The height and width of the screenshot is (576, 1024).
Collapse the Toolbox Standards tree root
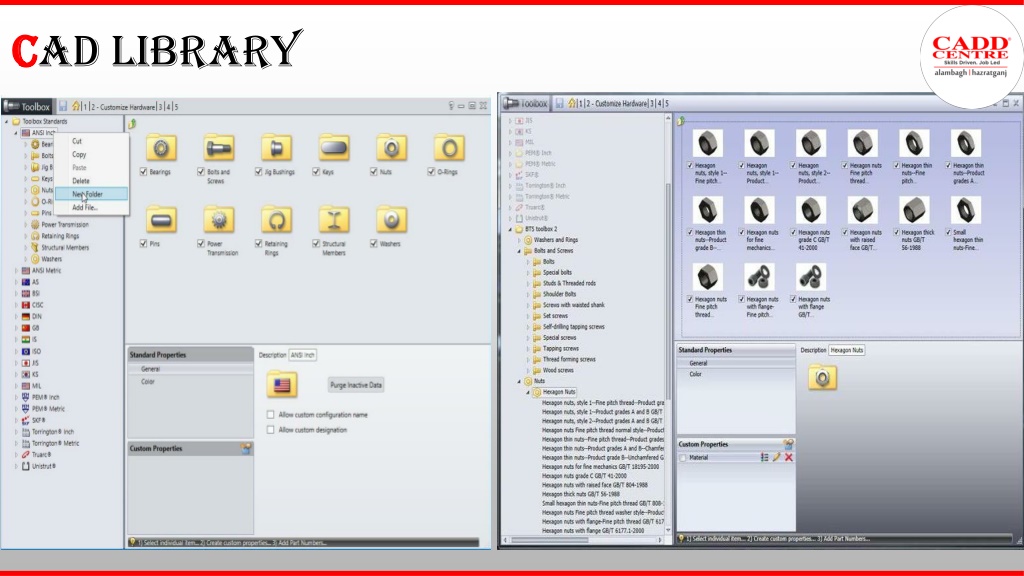[7, 121]
